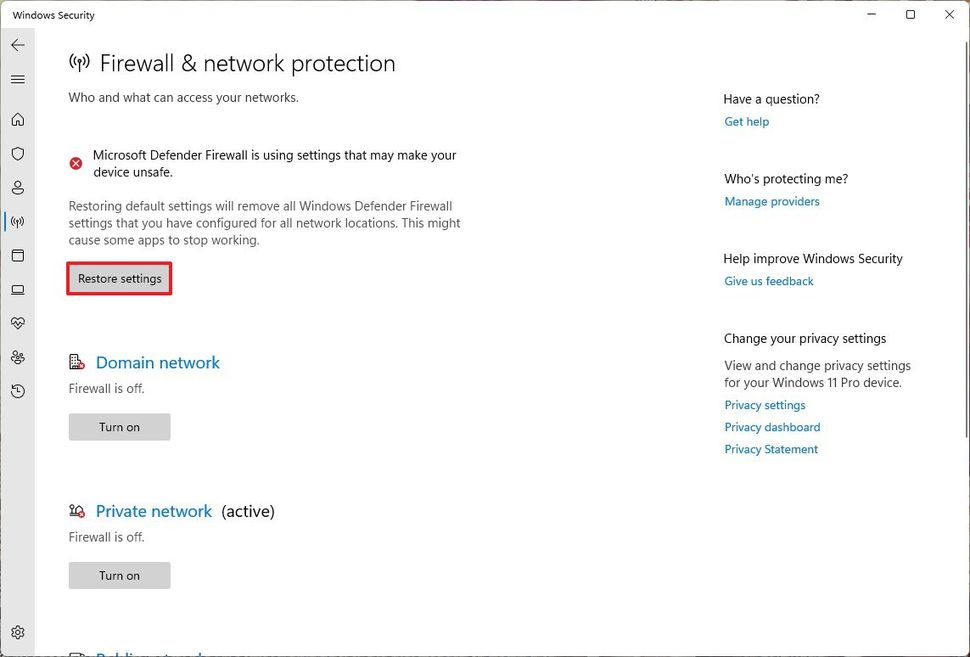This screenshot has height=657, width=970.
Task: Open Settings gear in sidebar
Action: (18, 632)
